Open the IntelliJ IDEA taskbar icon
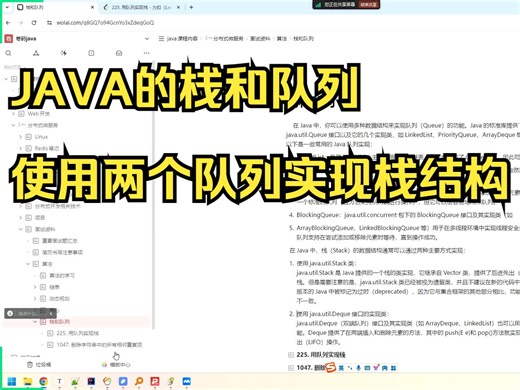This screenshot has height=390, width=520. (91, 381)
